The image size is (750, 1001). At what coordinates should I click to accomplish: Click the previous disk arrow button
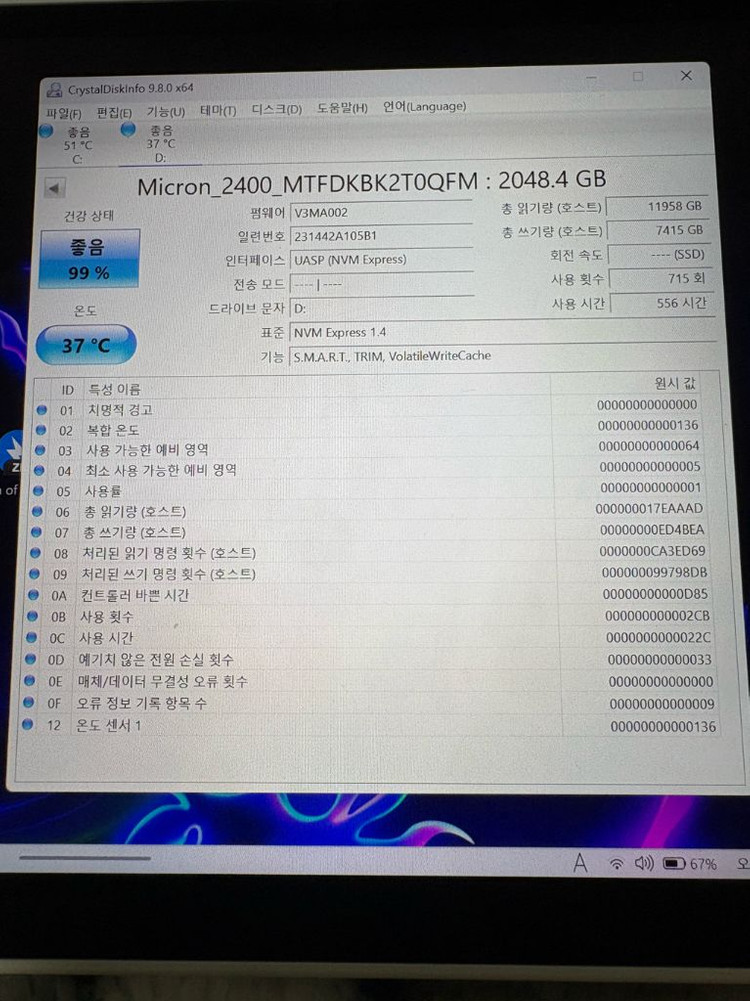pyautogui.click(x=54, y=188)
